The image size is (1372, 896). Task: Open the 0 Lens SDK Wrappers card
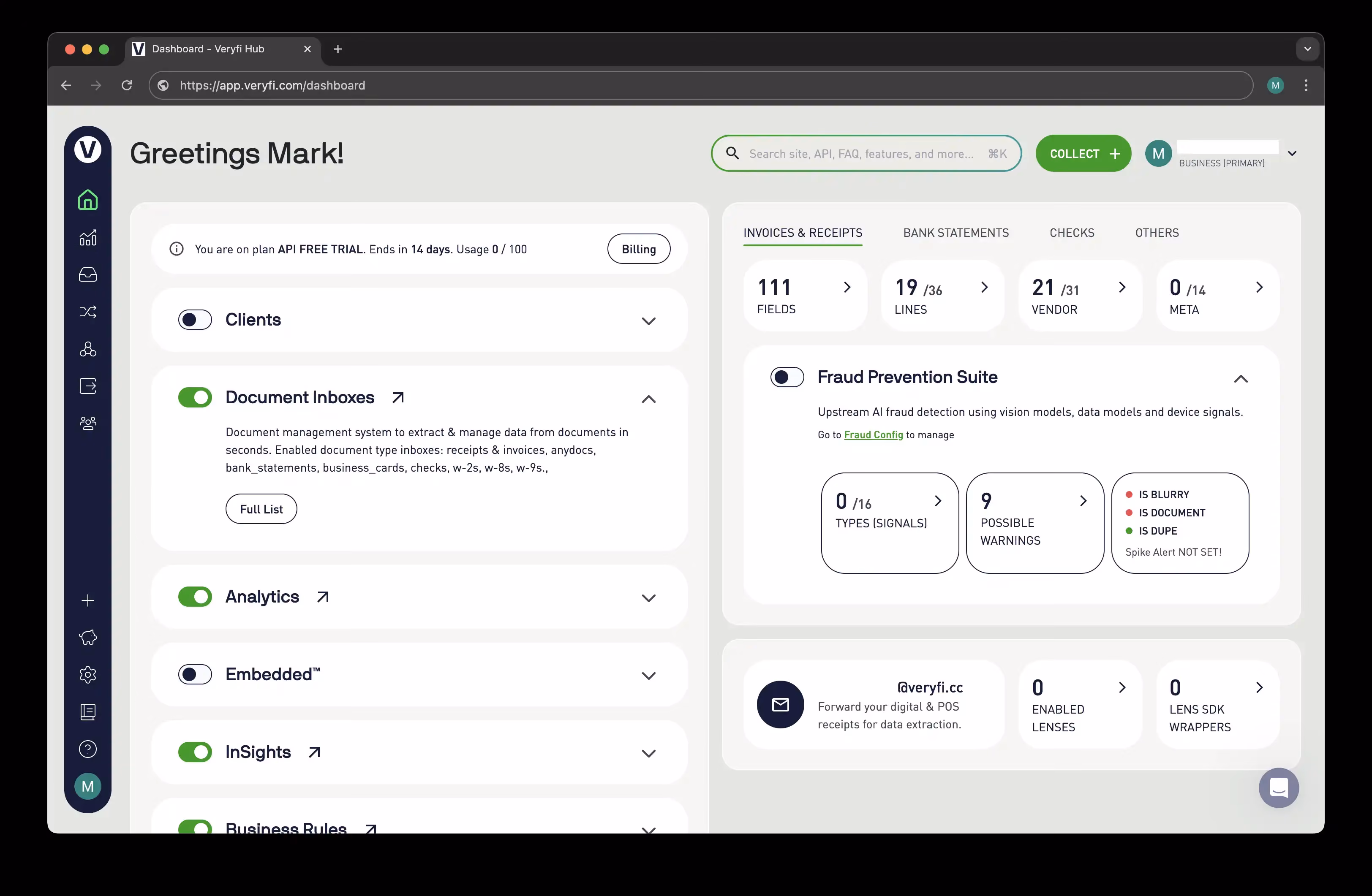point(1217,705)
